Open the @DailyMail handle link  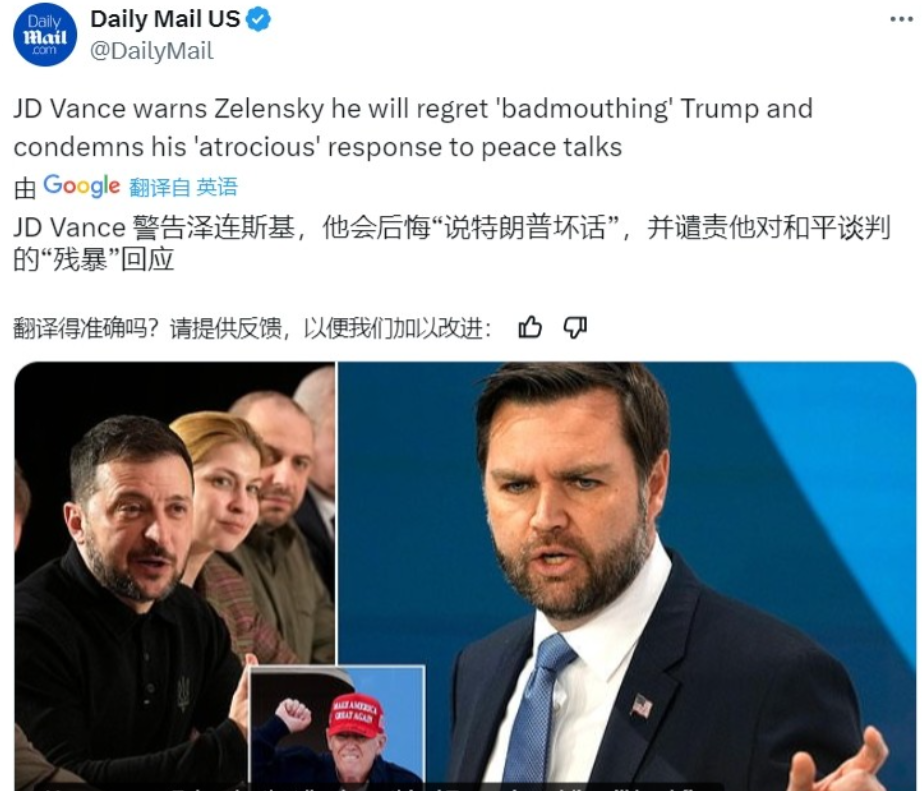point(152,51)
